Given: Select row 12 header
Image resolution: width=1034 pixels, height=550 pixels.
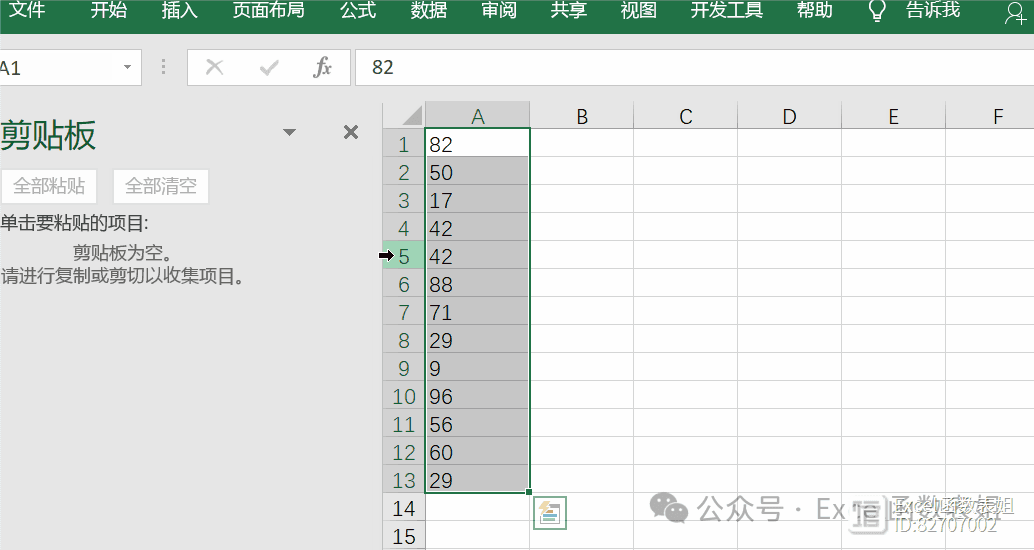Looking at the screenshot, I should [404, 452].
